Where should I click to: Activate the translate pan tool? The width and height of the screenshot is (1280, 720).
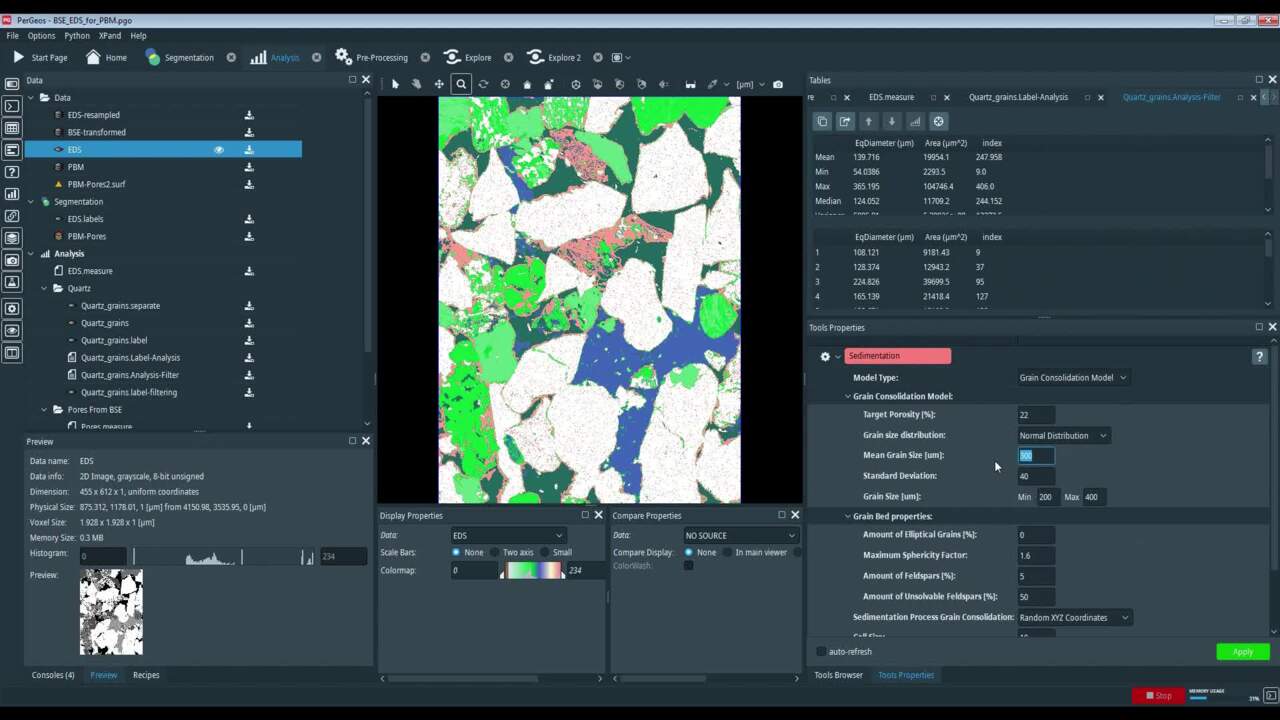(x=439, y=84)
